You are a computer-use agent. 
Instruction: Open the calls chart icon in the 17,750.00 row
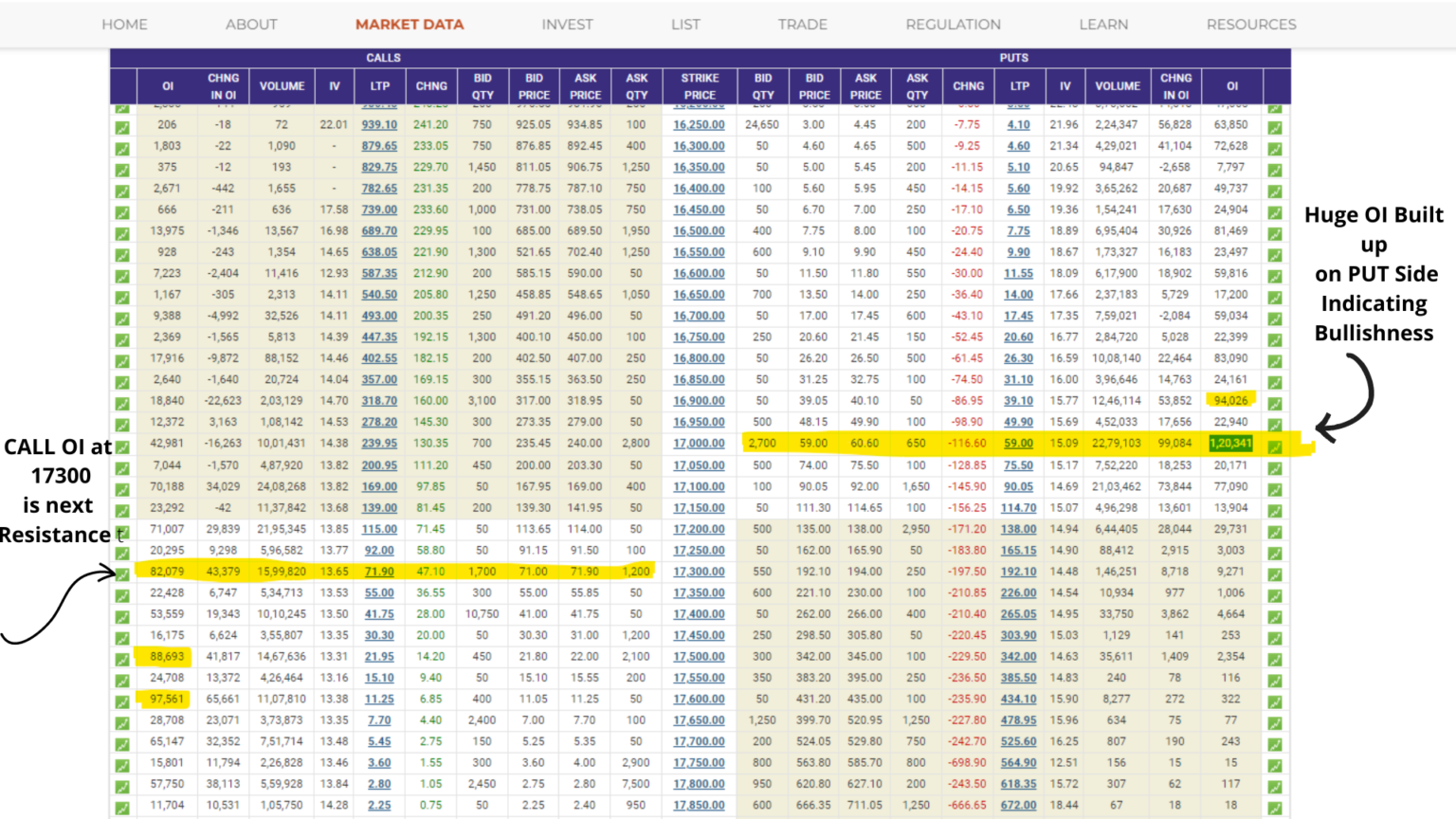pyautogui.click(x=122, y=766)
